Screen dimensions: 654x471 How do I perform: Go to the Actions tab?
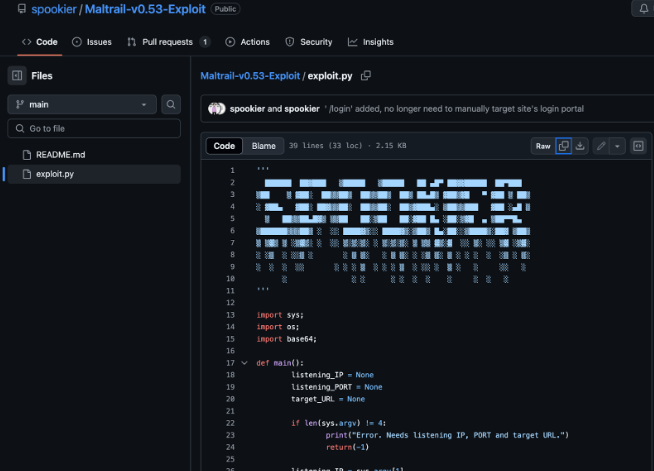(x=248, y=42)
